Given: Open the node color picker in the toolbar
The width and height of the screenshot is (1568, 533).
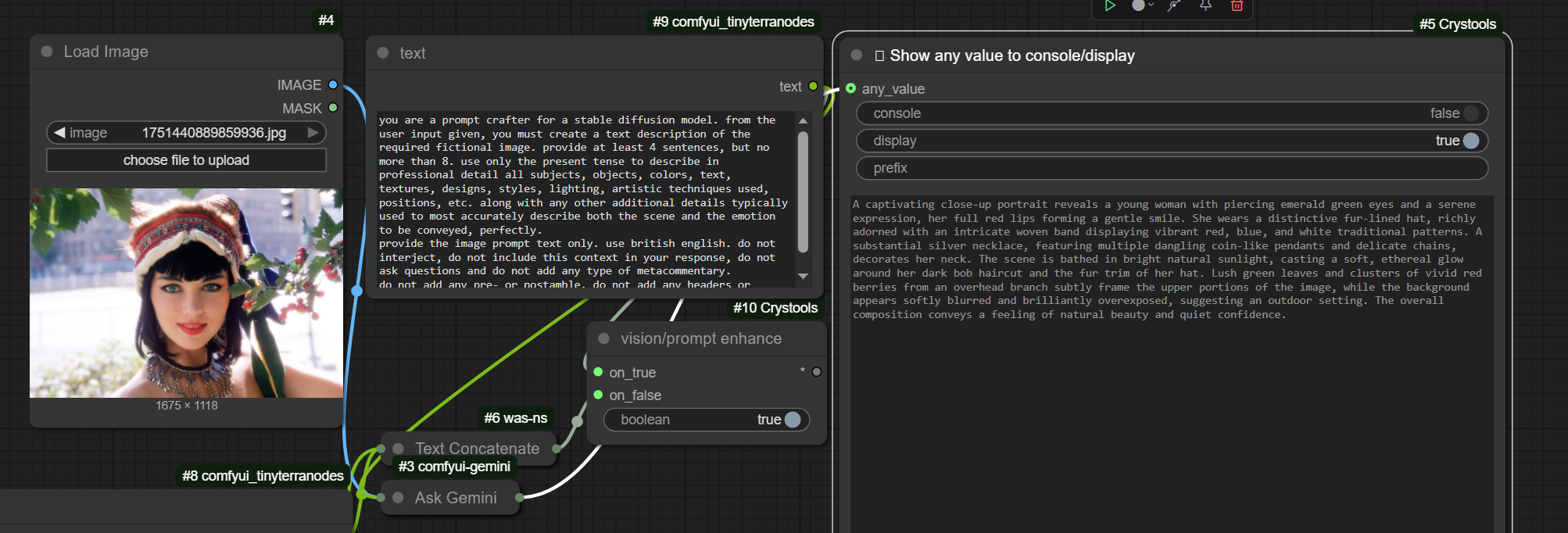Looking at the screenshot, I should pyautogui.click(x=1142, y=5).
